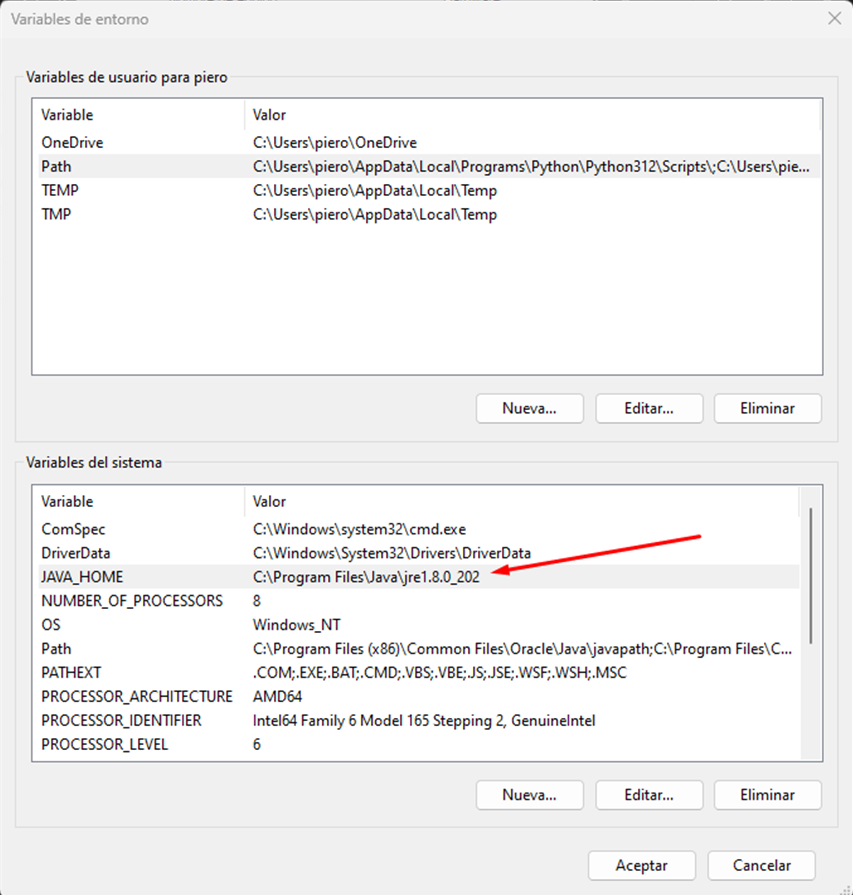Select the JAVA_HOME system variable
The image size is (853, 895).
82,577
